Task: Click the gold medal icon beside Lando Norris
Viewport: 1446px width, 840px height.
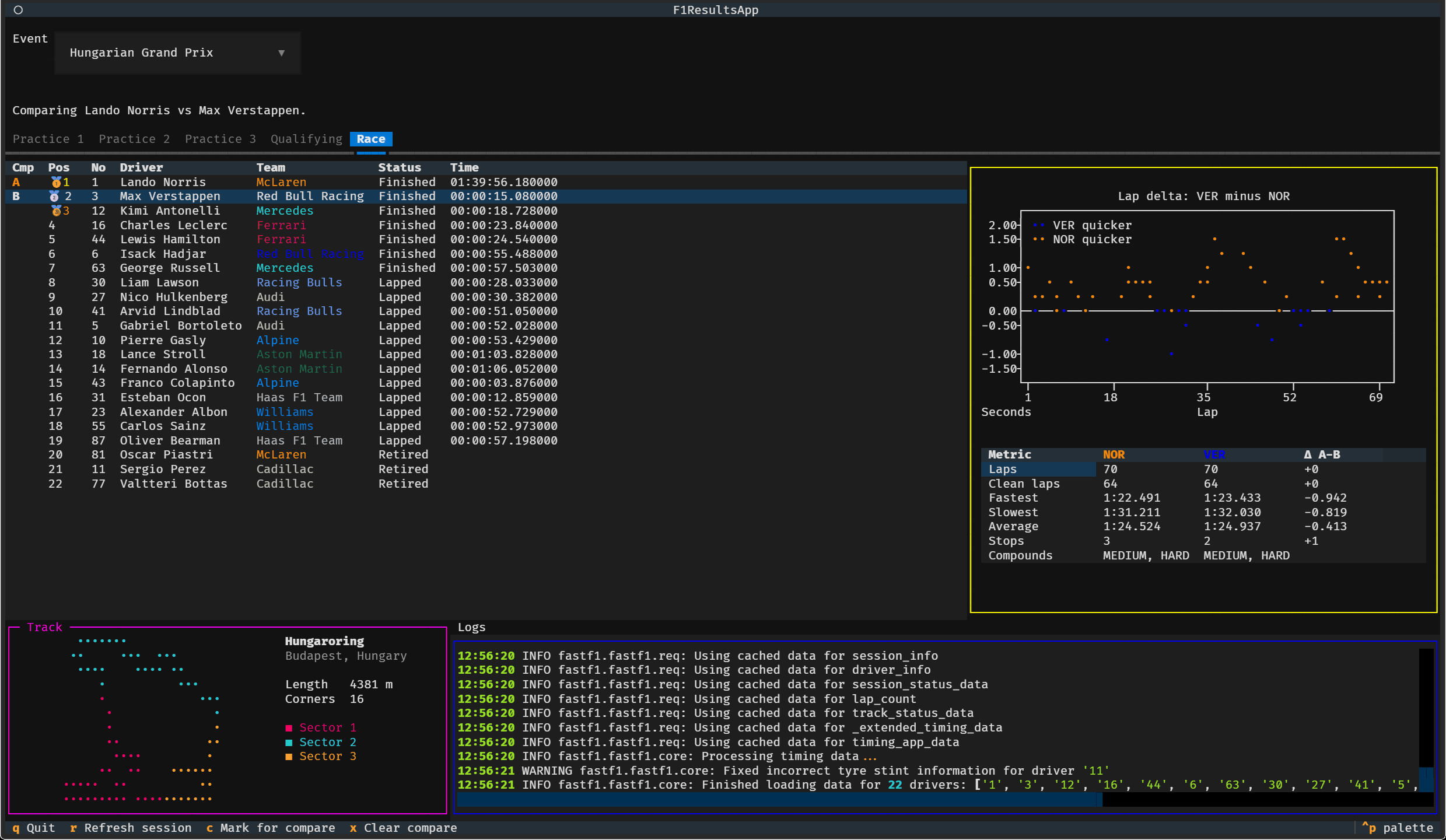Action: 56,182
